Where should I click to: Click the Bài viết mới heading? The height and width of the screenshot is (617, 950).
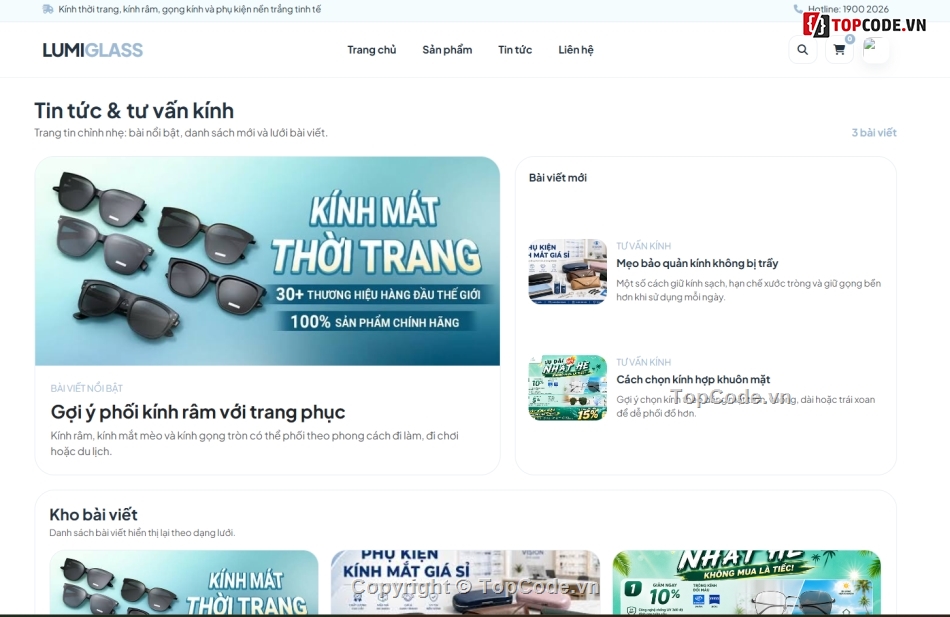[557, 178]
